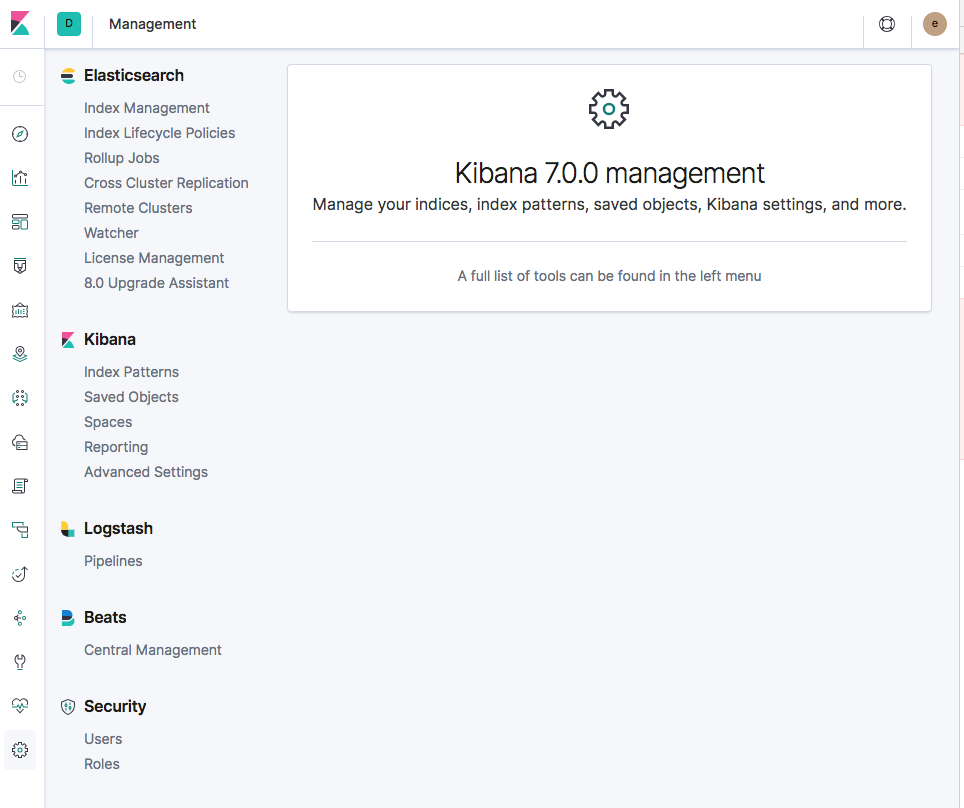Click the 'Kibana 7.0.0 management' title
Image resolution: width=964 pixels, height=808 pixels.
click(x=609, y=173)
